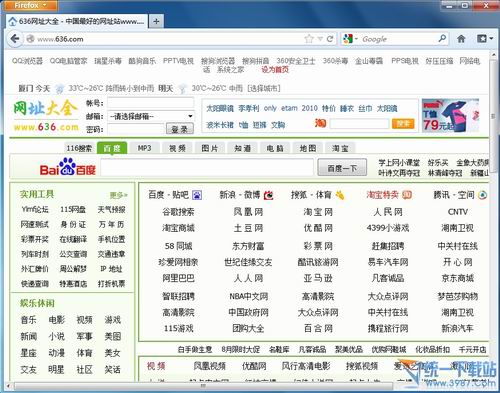Open the 360安全卫士 top link
500x393 pixels.
(296, 61)
